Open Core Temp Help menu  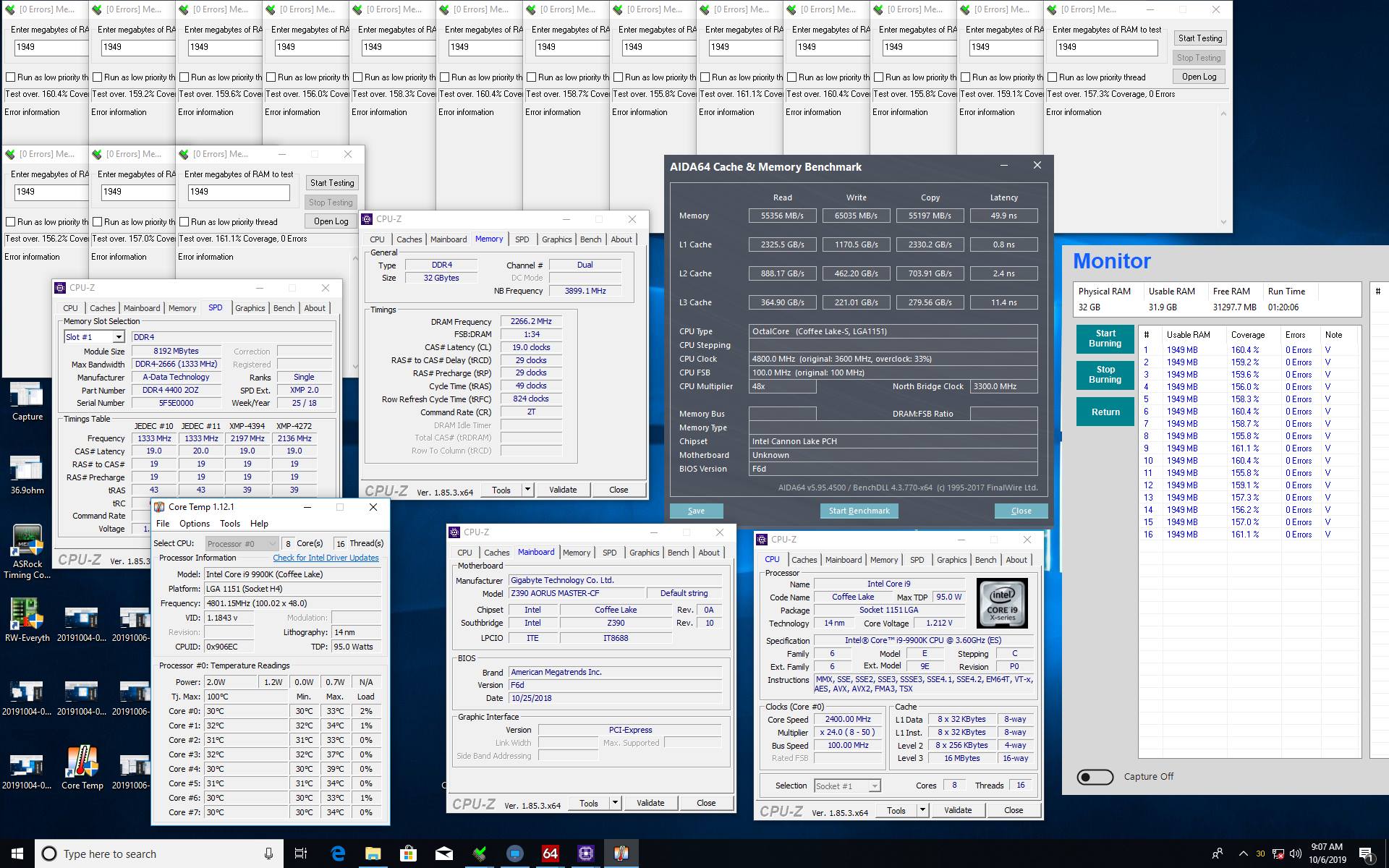[x=259, y=524]
